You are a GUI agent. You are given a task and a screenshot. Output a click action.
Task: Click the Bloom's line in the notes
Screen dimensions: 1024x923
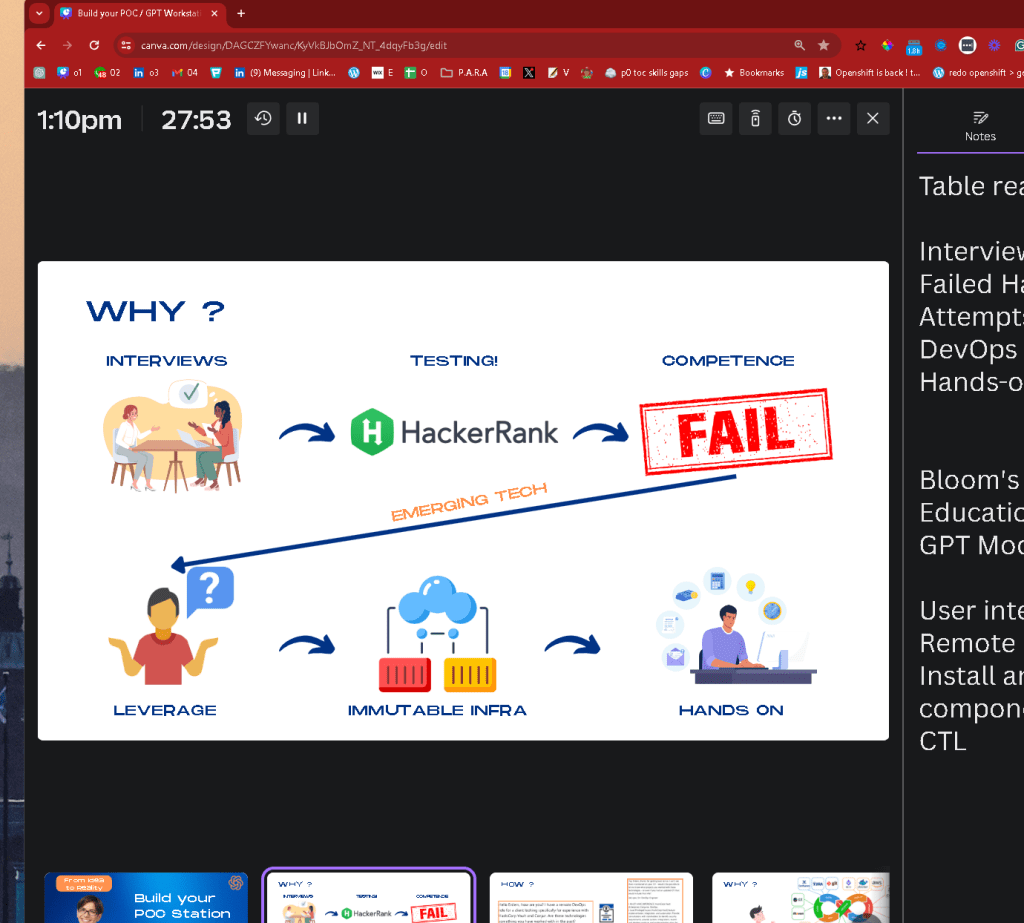tap(971, 480)
